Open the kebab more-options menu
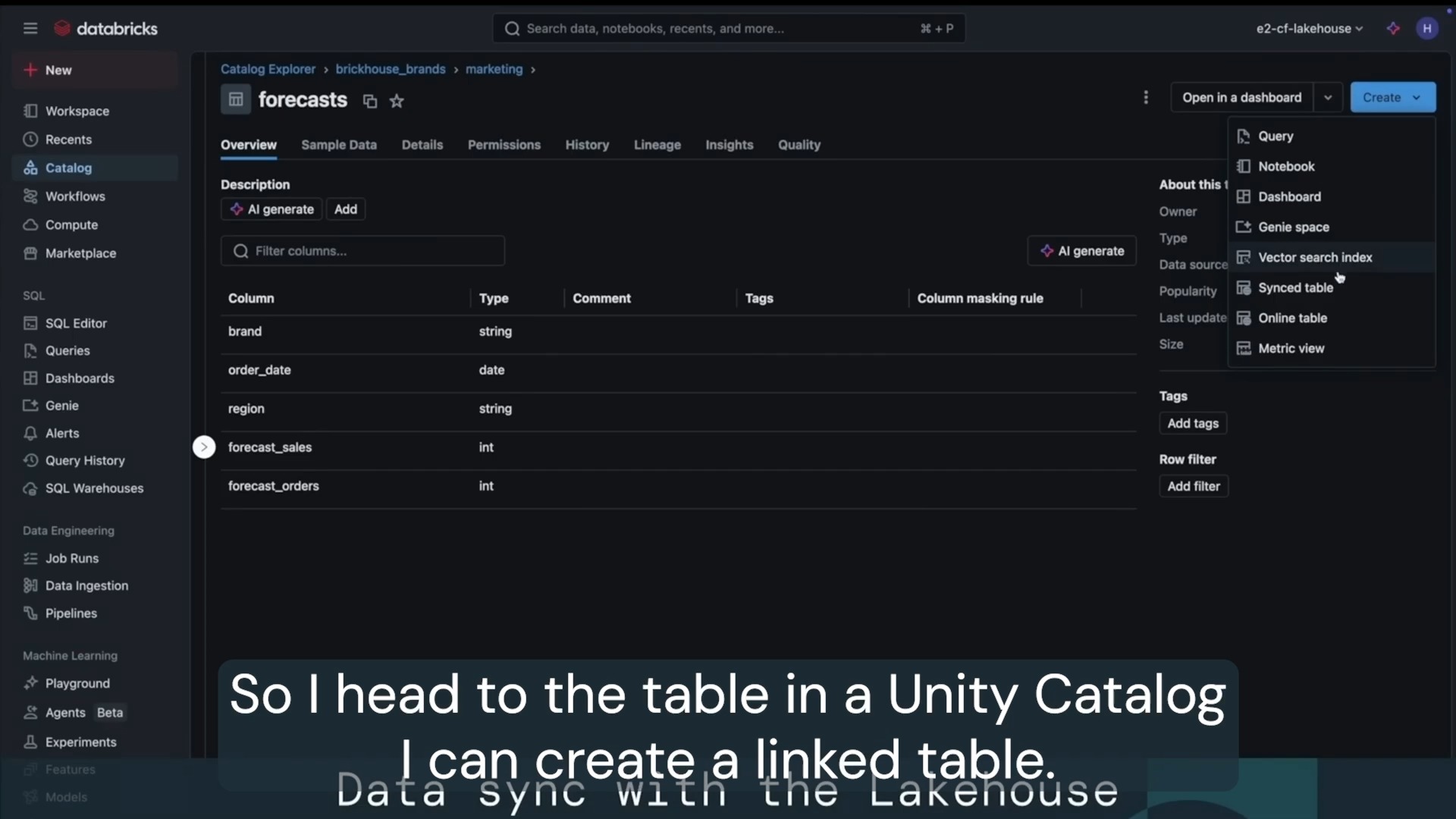Image resolution: width=1456 pixels, height=819 pixels. pyautogui.click(x=1146, y=97)
